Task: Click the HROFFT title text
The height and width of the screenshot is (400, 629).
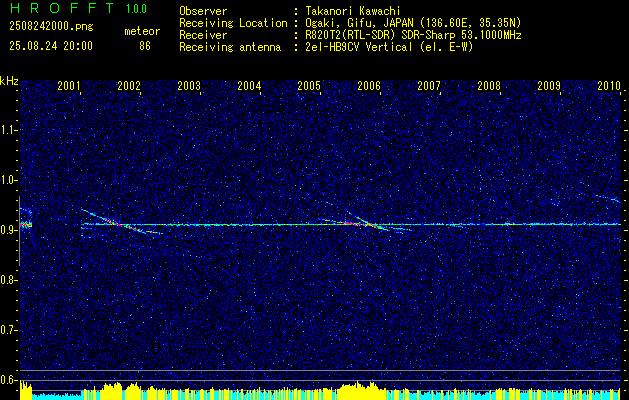Action: 62,8
